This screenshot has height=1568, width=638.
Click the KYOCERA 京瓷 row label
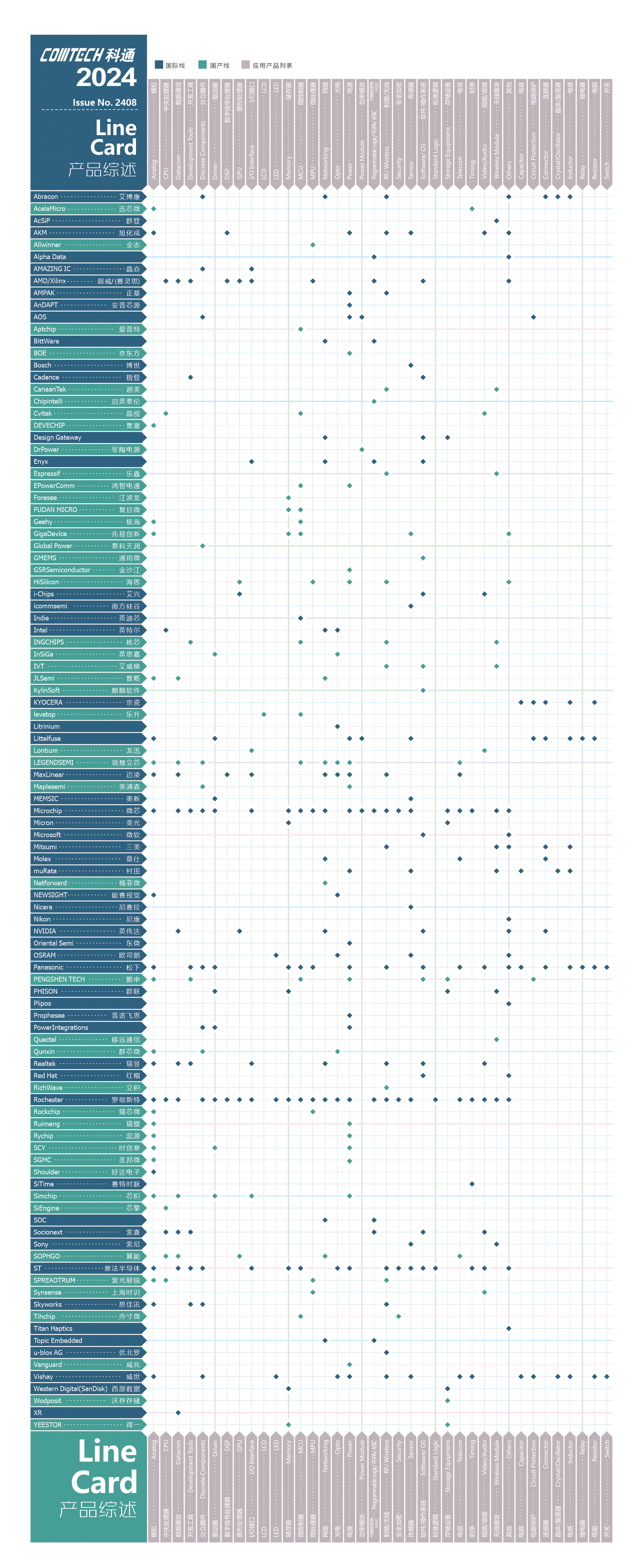(88, 702)
